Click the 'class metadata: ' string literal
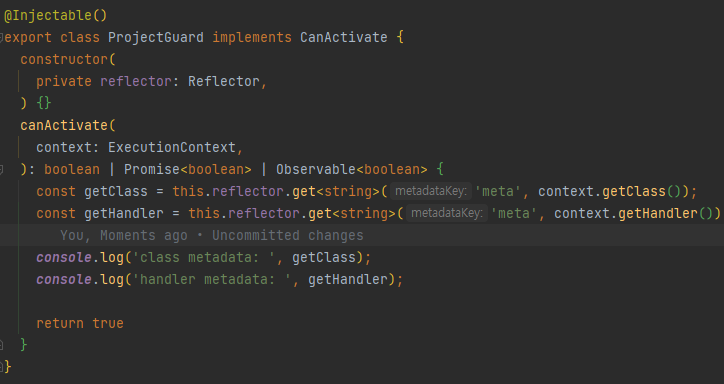The image size is (724, 384). pyautogui.click(x=207, y=257)
